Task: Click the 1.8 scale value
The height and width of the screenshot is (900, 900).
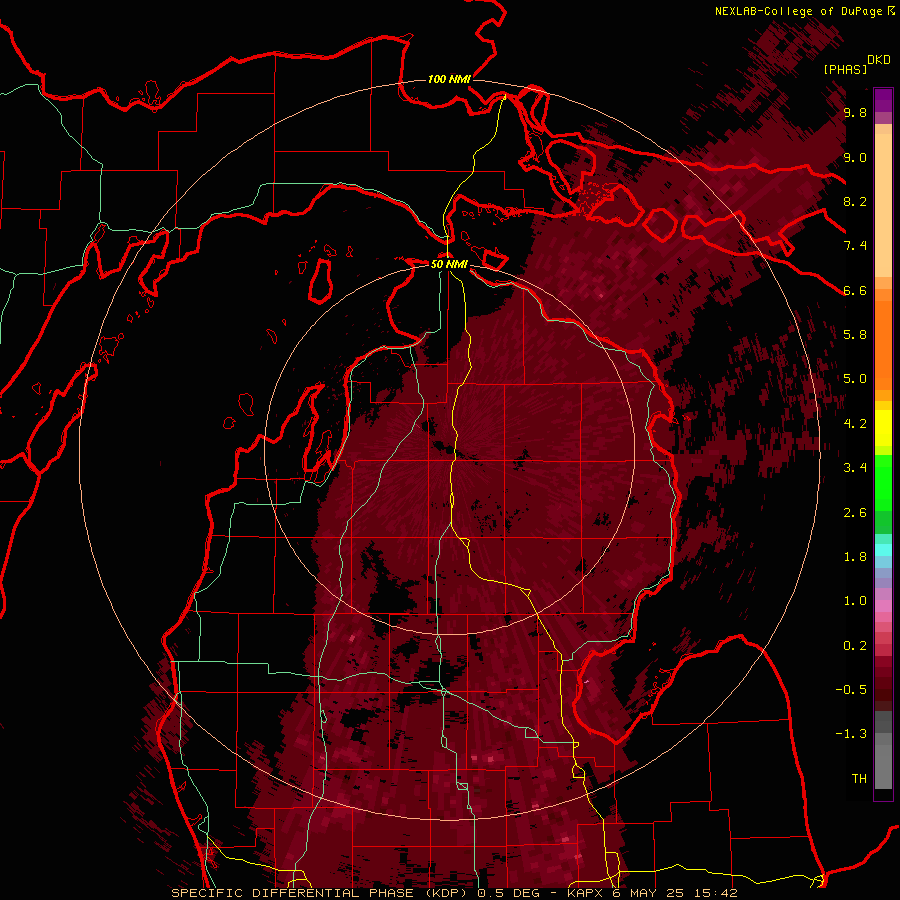Action: click(855, 557)
